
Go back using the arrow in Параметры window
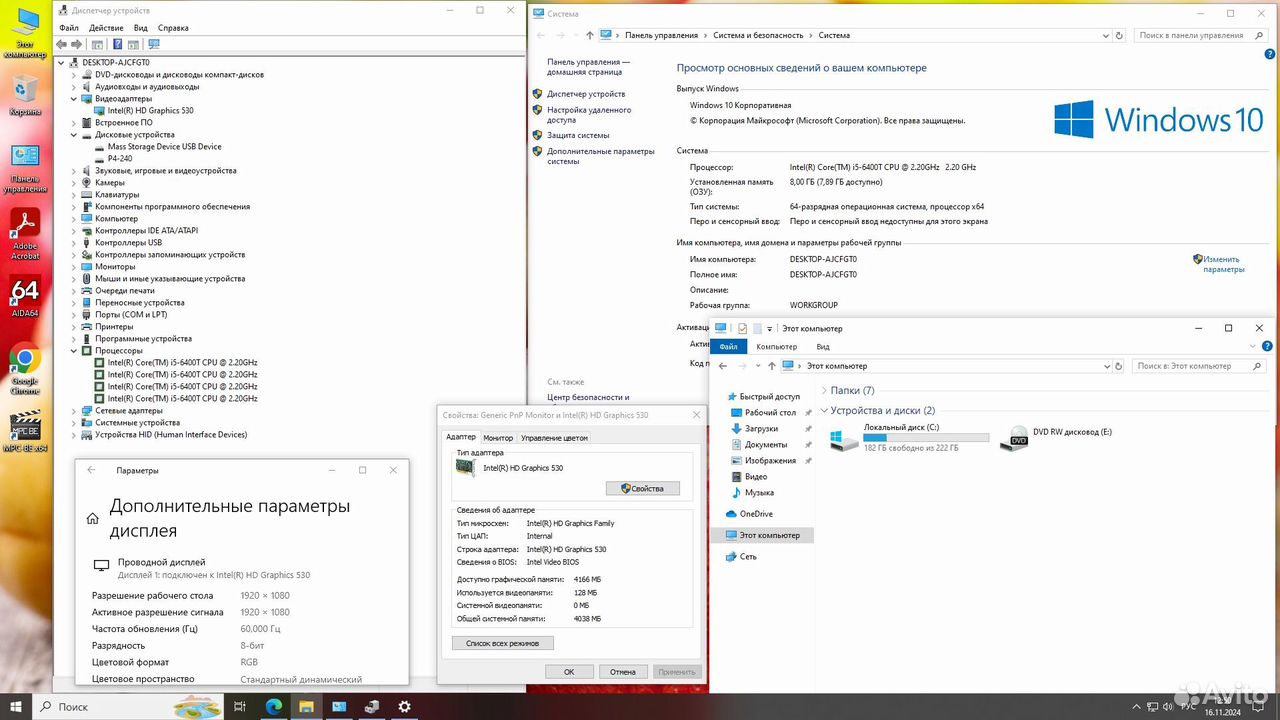[92, 470]
